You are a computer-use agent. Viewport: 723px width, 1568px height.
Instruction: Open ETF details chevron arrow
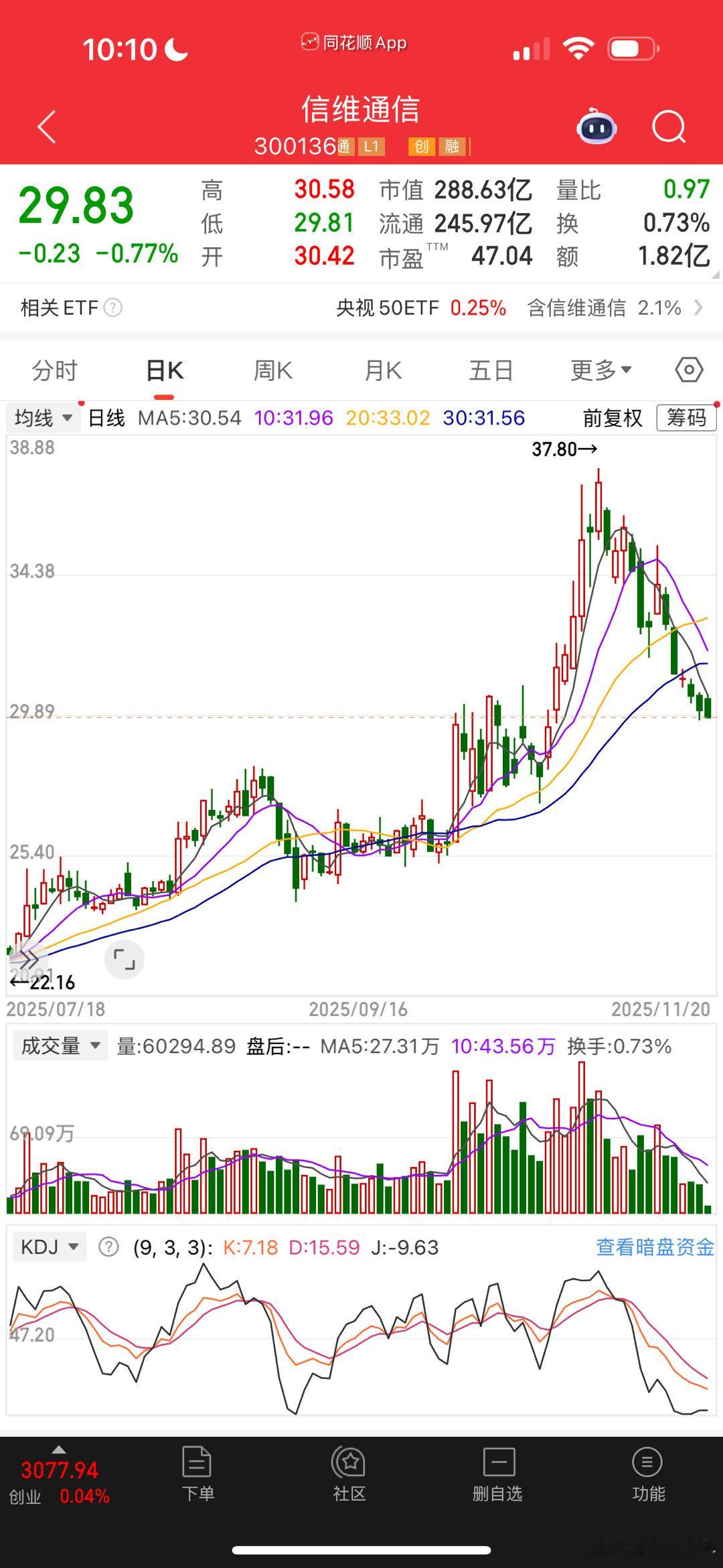(x=699, y=307)
